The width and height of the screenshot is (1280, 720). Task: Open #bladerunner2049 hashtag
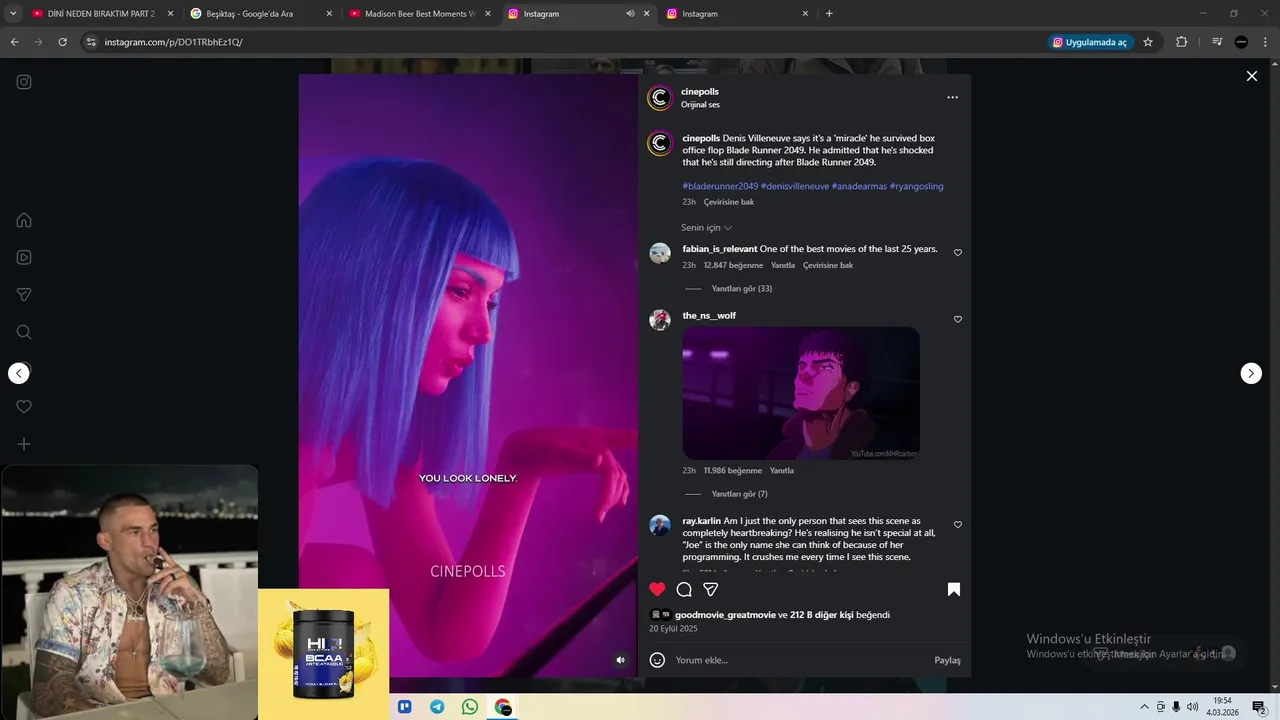[720, 186]
